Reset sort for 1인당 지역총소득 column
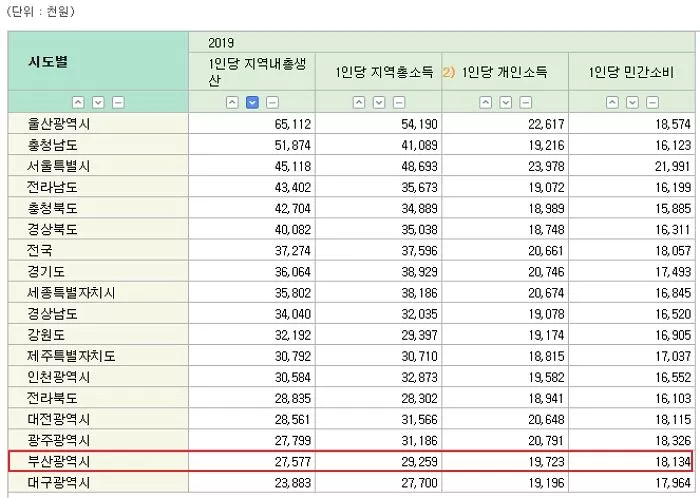Screen dimensions: 700x498 click(x=398, y=102)
